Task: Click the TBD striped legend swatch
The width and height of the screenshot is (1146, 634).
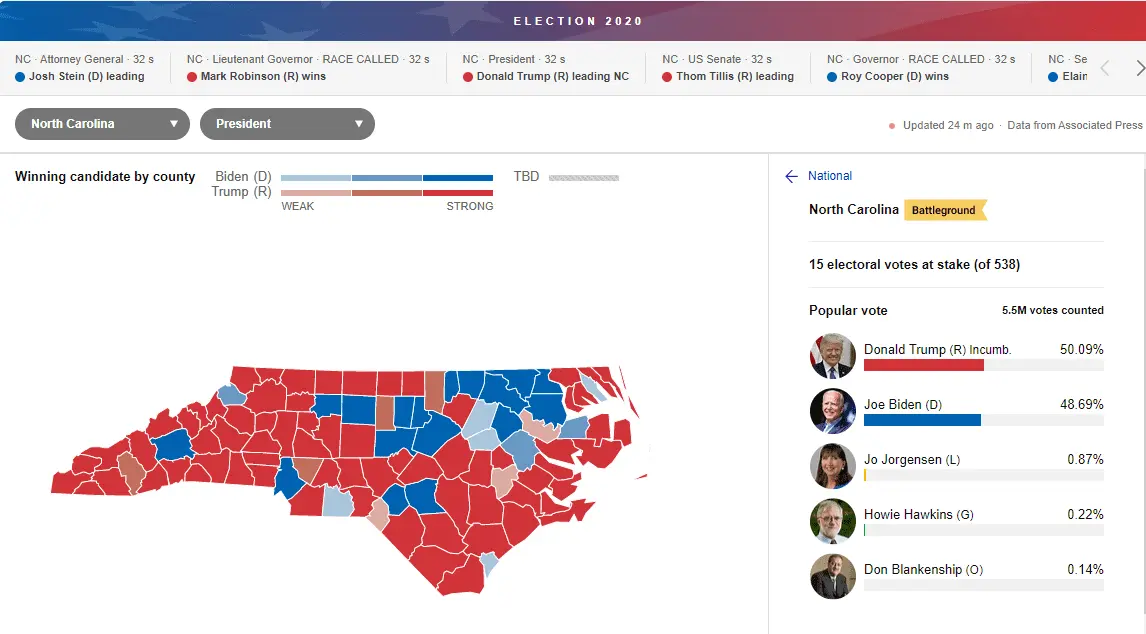Action: 584,178
